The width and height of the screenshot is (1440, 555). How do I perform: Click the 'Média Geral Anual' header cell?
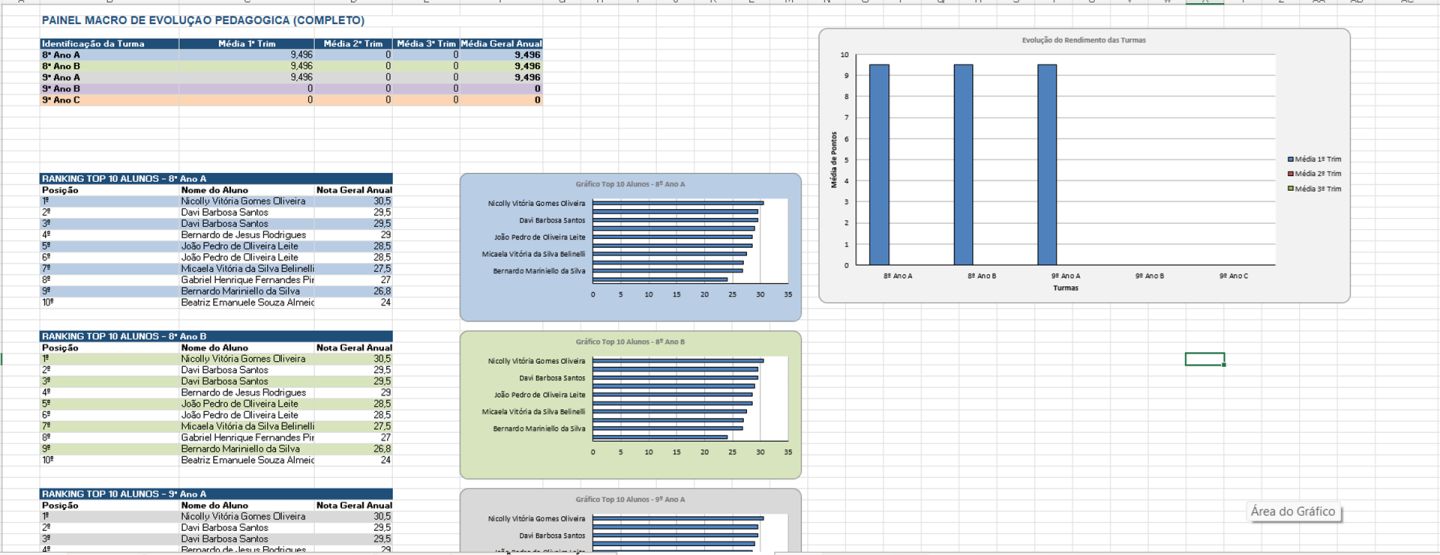[x=501, y=44]
